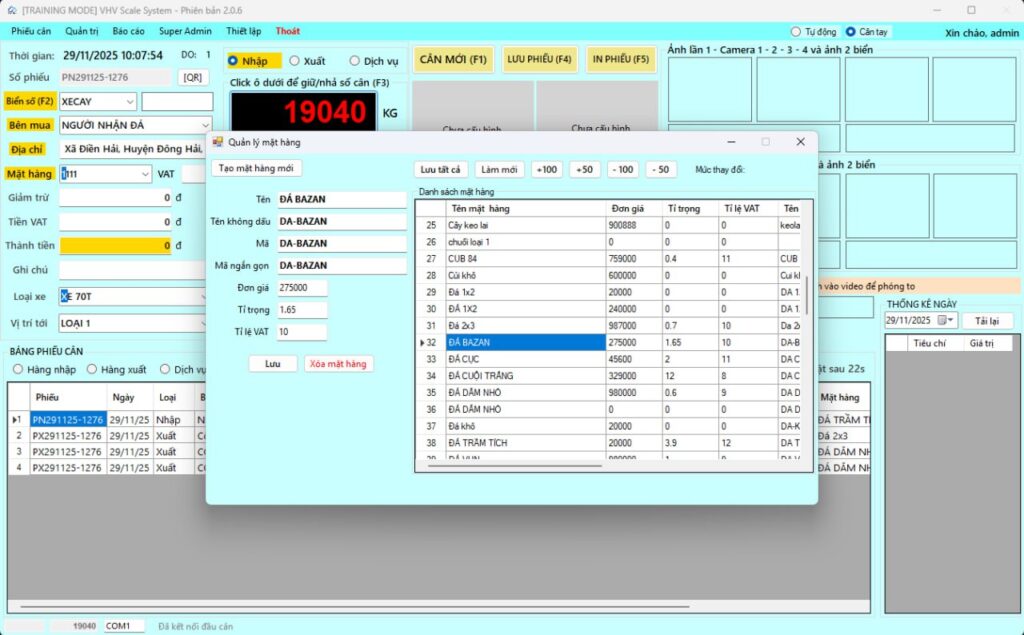Open the Thiết lập menu

(243, 31)
